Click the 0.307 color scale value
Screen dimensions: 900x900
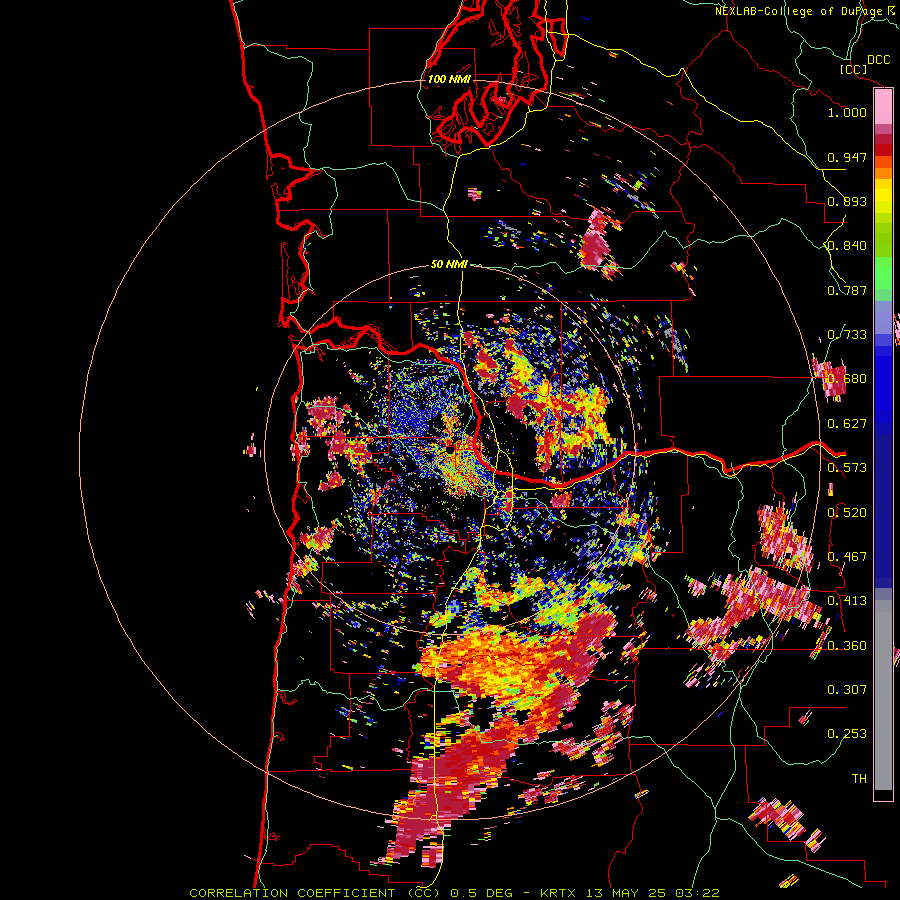847,690
